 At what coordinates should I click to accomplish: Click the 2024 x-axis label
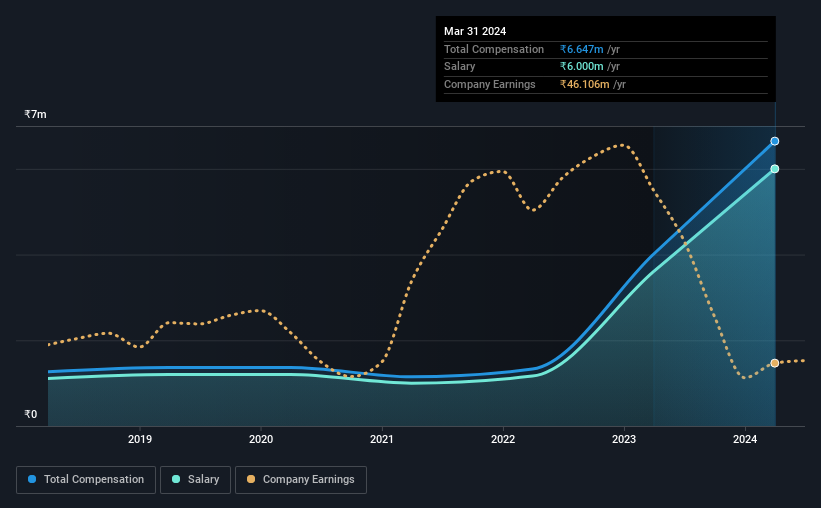click(x=745, y=439)
